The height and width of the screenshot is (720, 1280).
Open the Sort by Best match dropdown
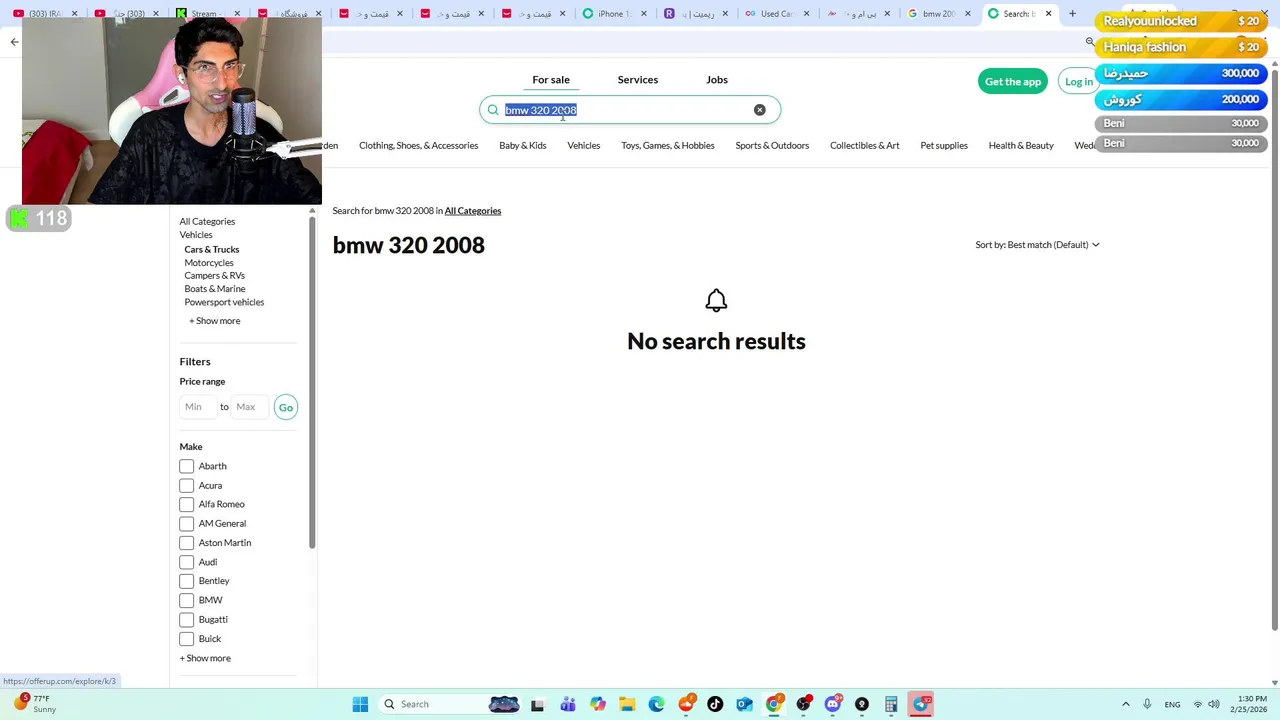[1037, 245]
